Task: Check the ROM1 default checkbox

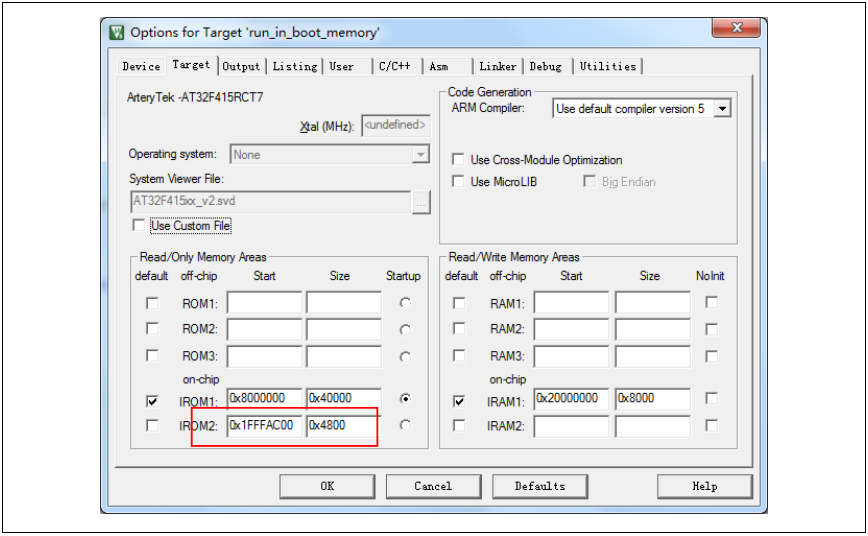Action: click(x=152, y=303)
